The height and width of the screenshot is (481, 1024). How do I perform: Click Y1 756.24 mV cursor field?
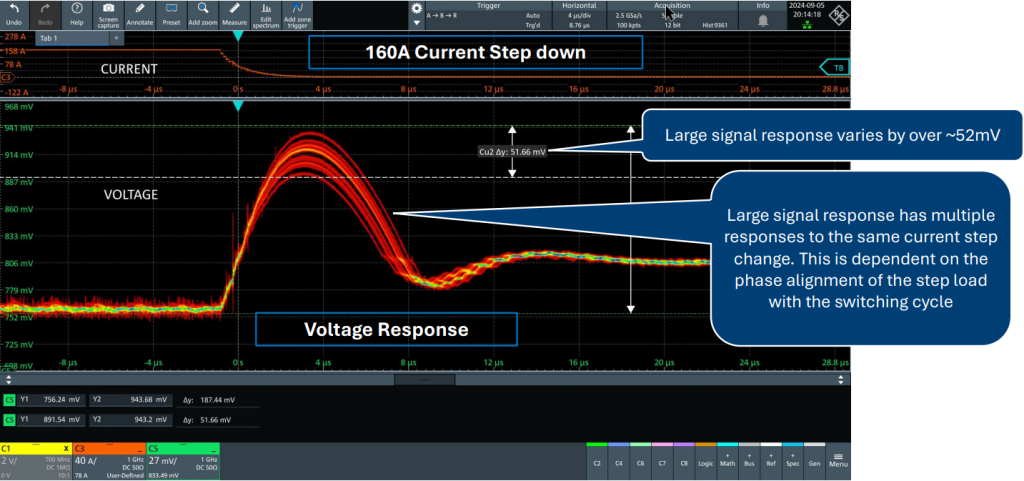(x=51, y=399)
